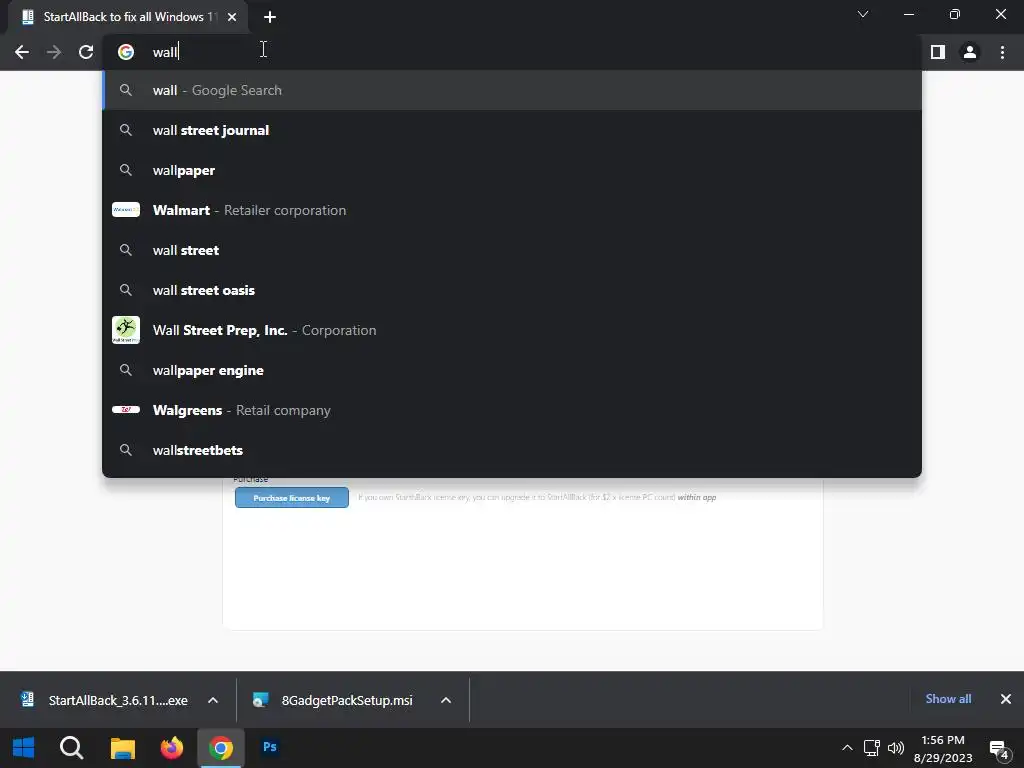Image resolution: width=1024 pixels, height=768 pixels.
Task: Choose the 'wallstreetbets' suggestion
Action: point(512,450)
